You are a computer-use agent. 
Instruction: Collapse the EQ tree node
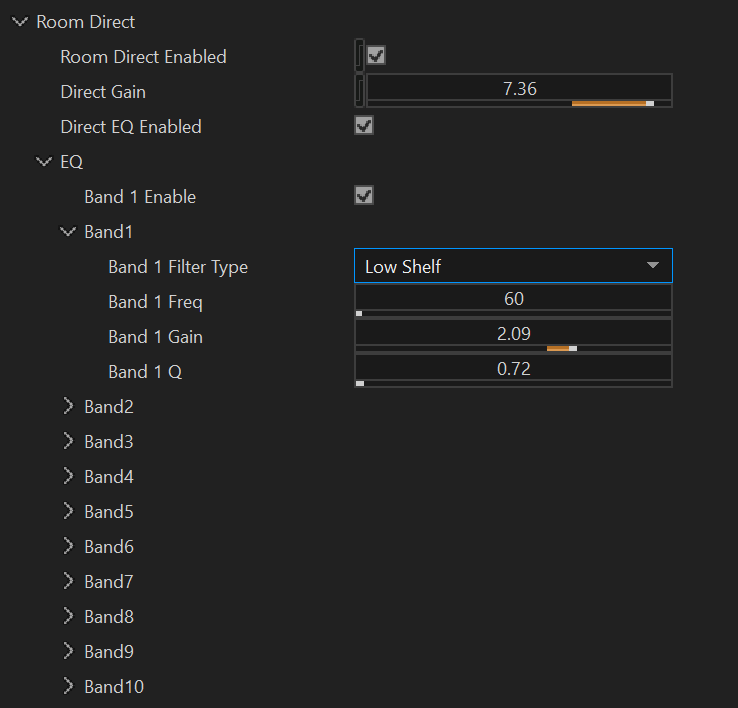(44, 161)
